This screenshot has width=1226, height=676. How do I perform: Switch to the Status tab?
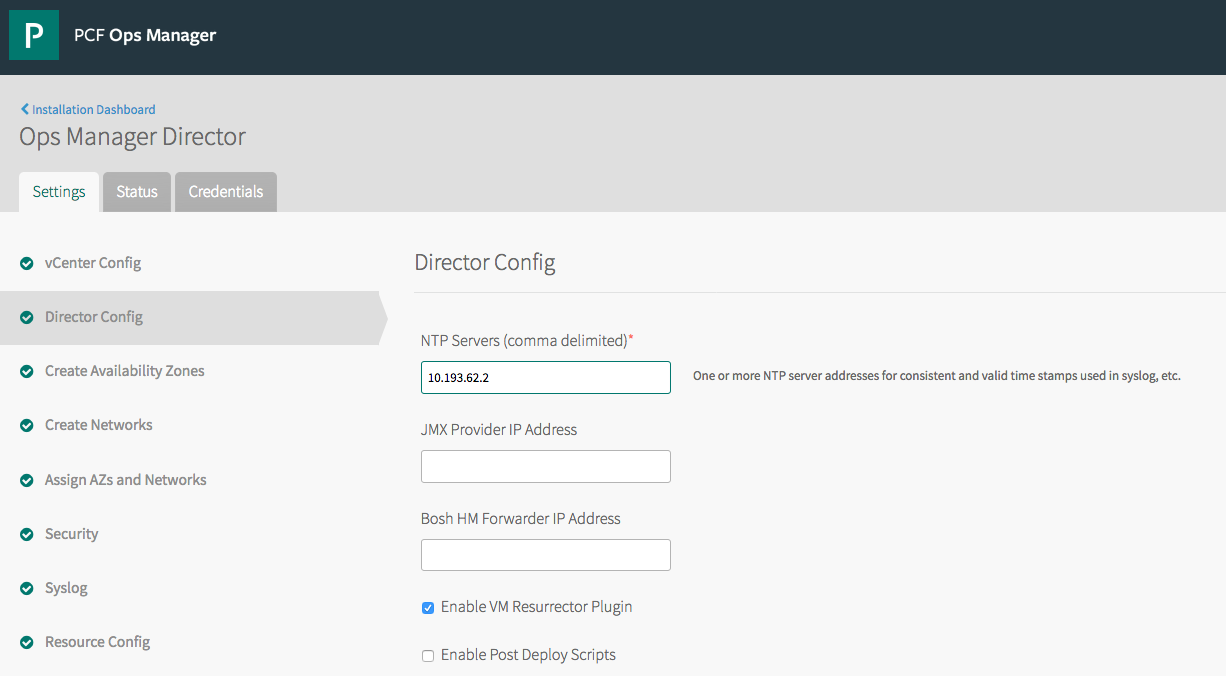tap(137, 192)
